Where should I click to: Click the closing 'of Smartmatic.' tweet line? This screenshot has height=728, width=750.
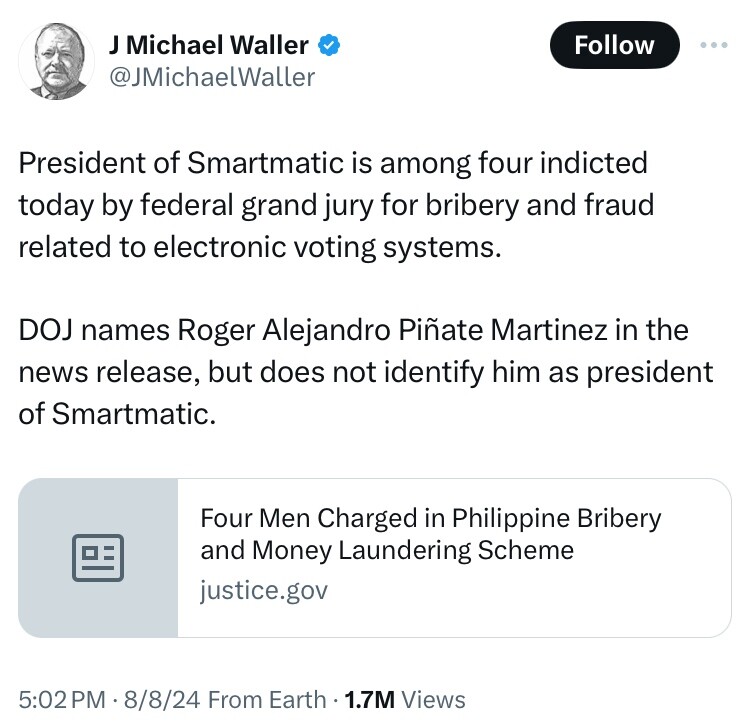pos(117,414)
